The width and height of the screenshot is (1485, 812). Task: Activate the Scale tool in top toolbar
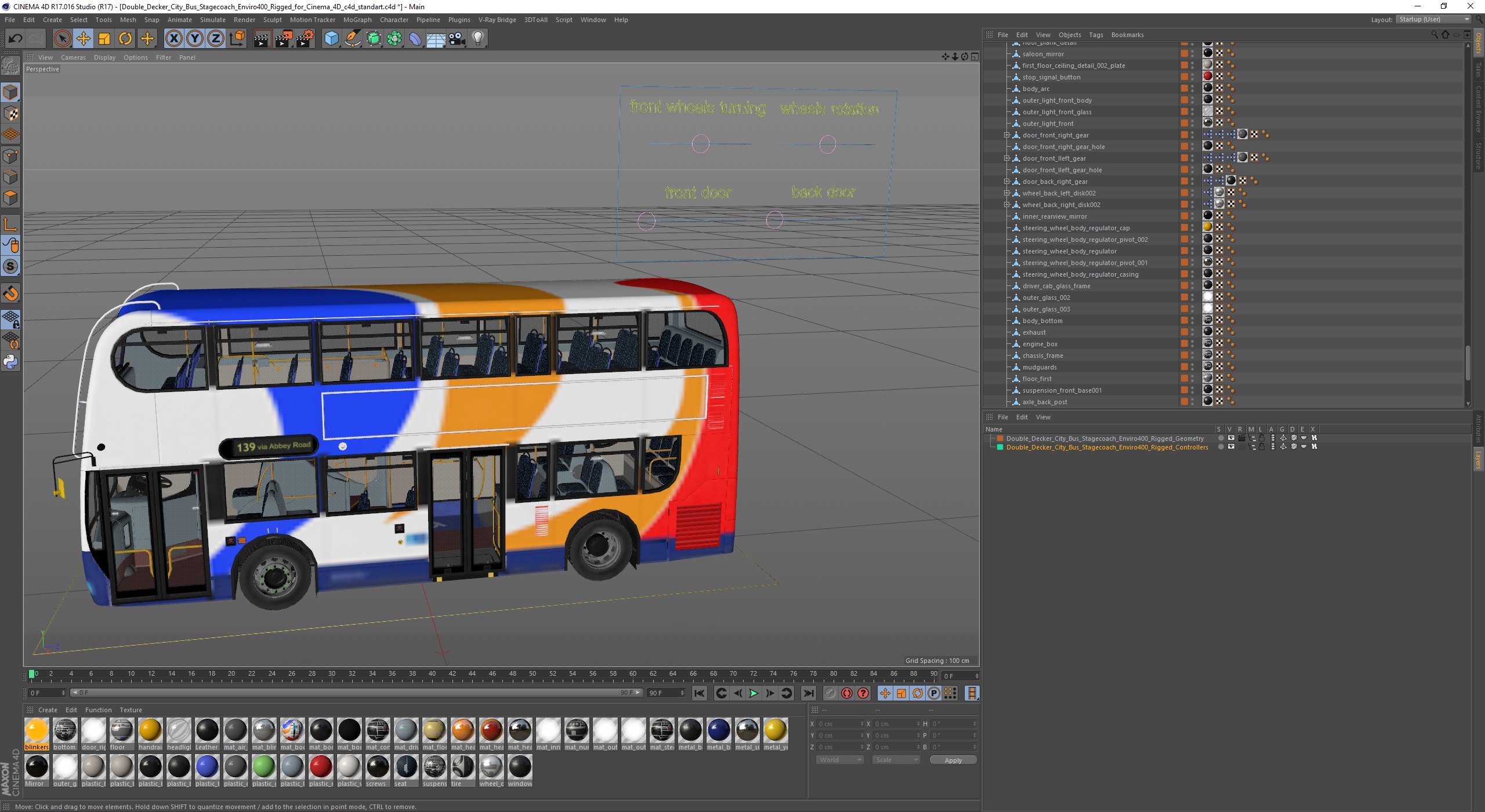point(104,38)
